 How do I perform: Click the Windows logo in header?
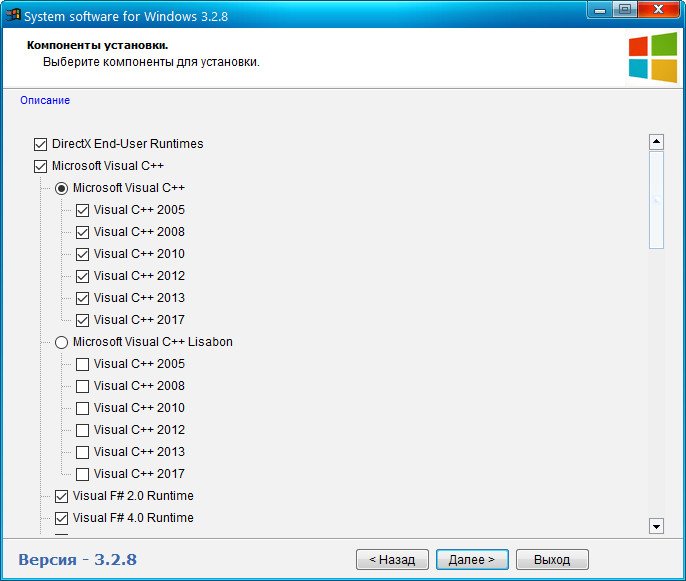coord(653,57)
